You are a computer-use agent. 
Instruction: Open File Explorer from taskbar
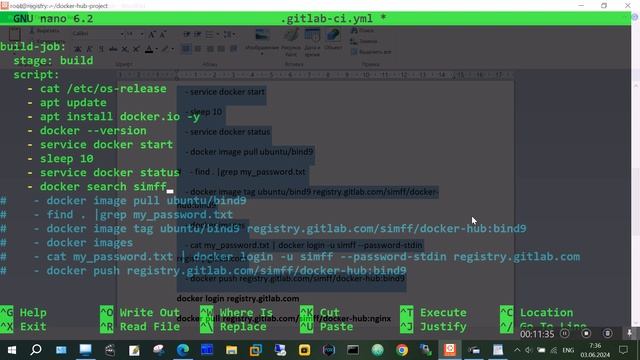tap(231, 350)
